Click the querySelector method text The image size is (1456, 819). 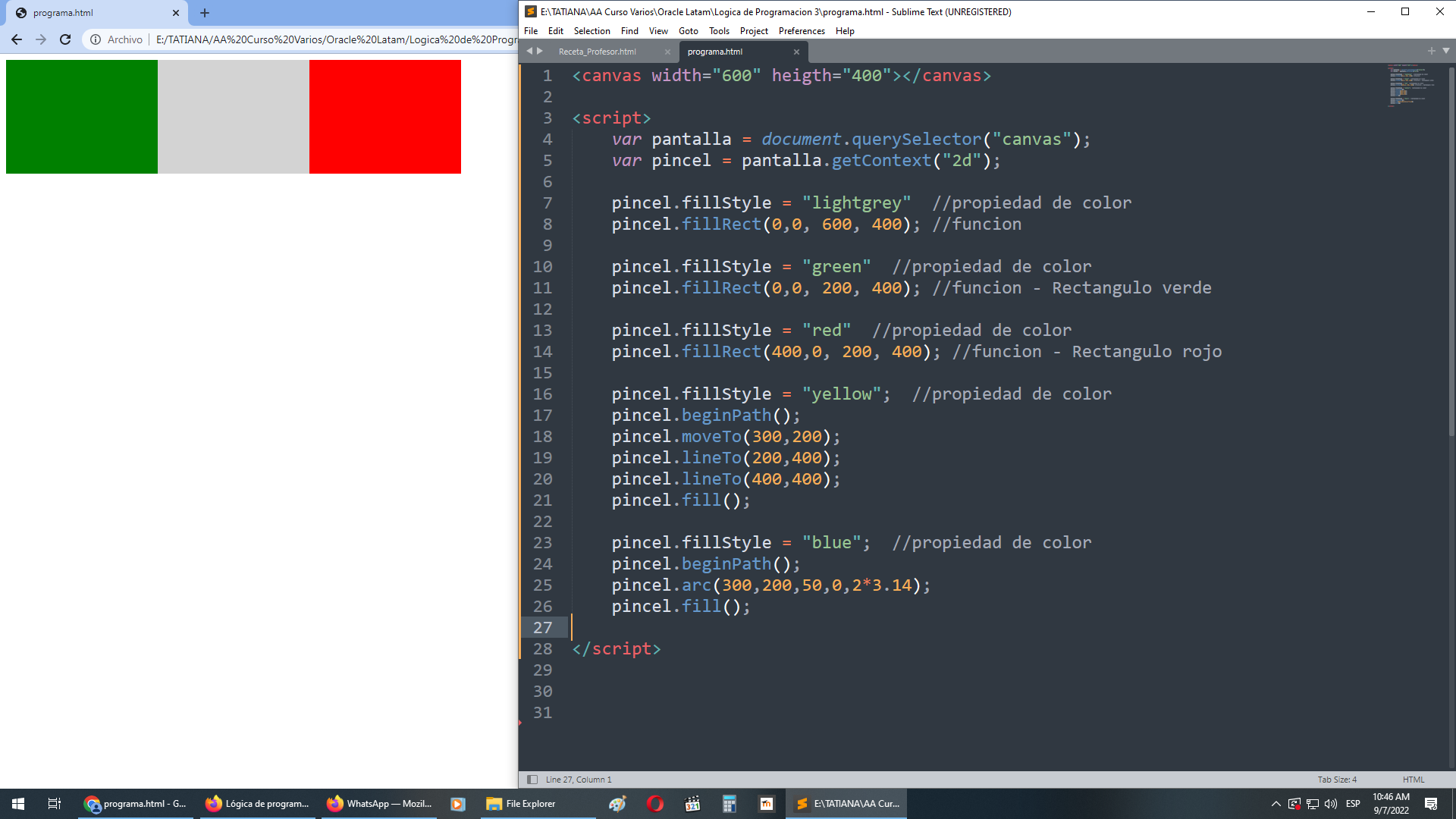click(x=916, y=140)
